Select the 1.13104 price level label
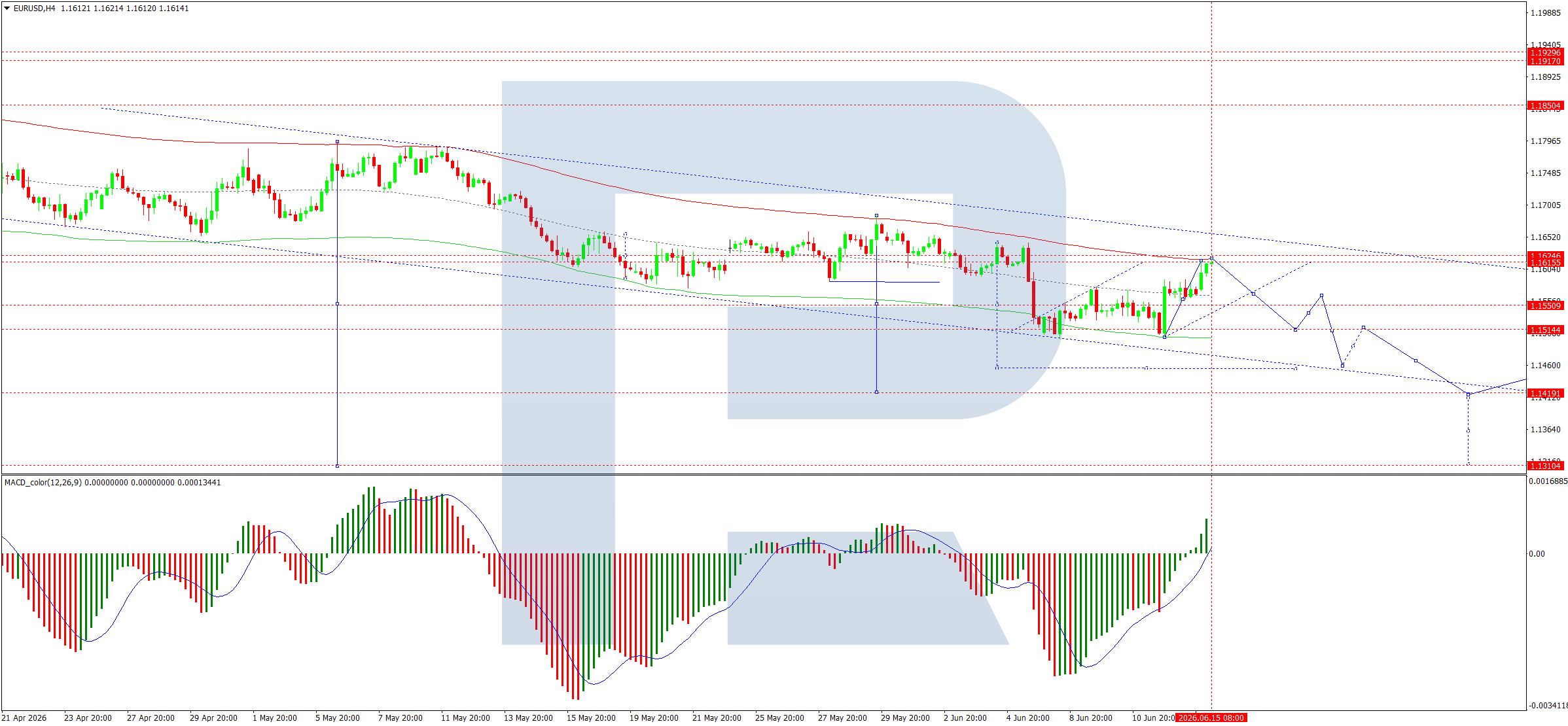 [x=1545, y=466]
